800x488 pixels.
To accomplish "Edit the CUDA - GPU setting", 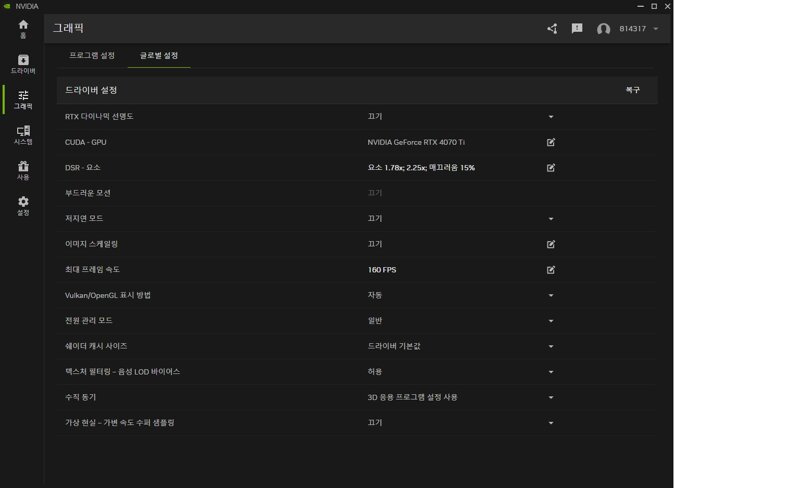I will click(x=551, y=142).
